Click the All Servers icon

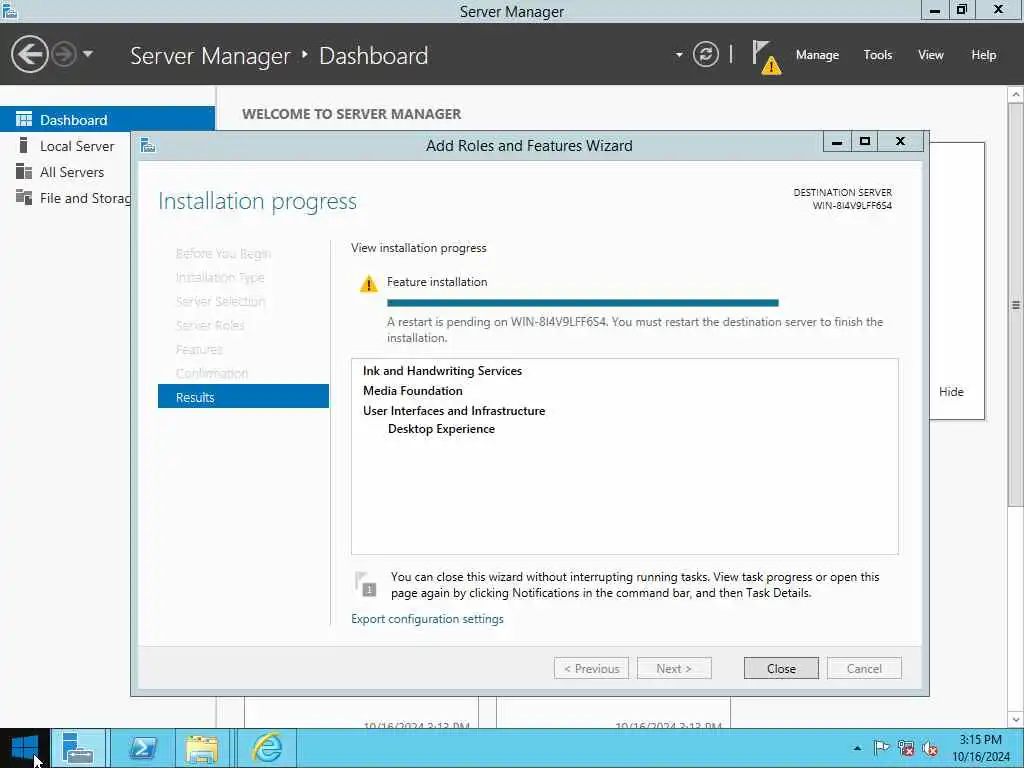(x=24, y=171)
